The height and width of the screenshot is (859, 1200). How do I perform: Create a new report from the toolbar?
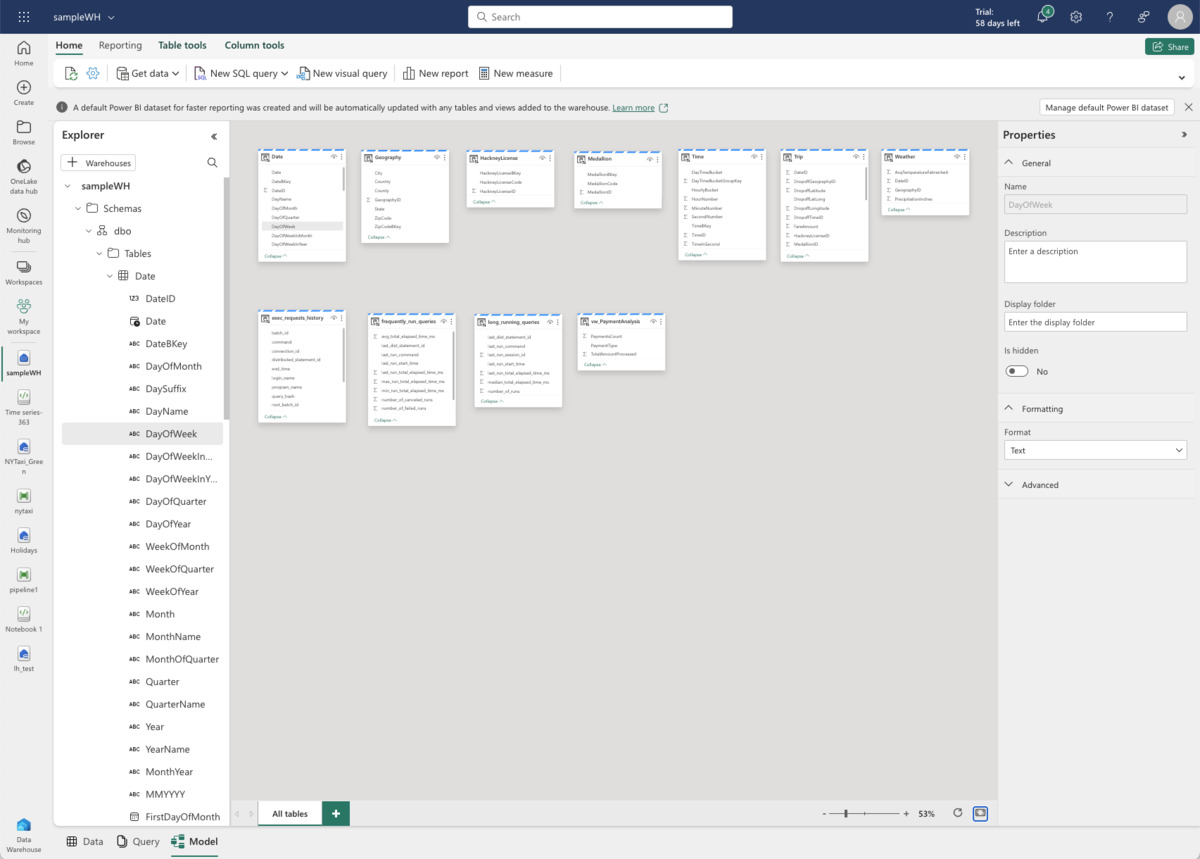435,72
